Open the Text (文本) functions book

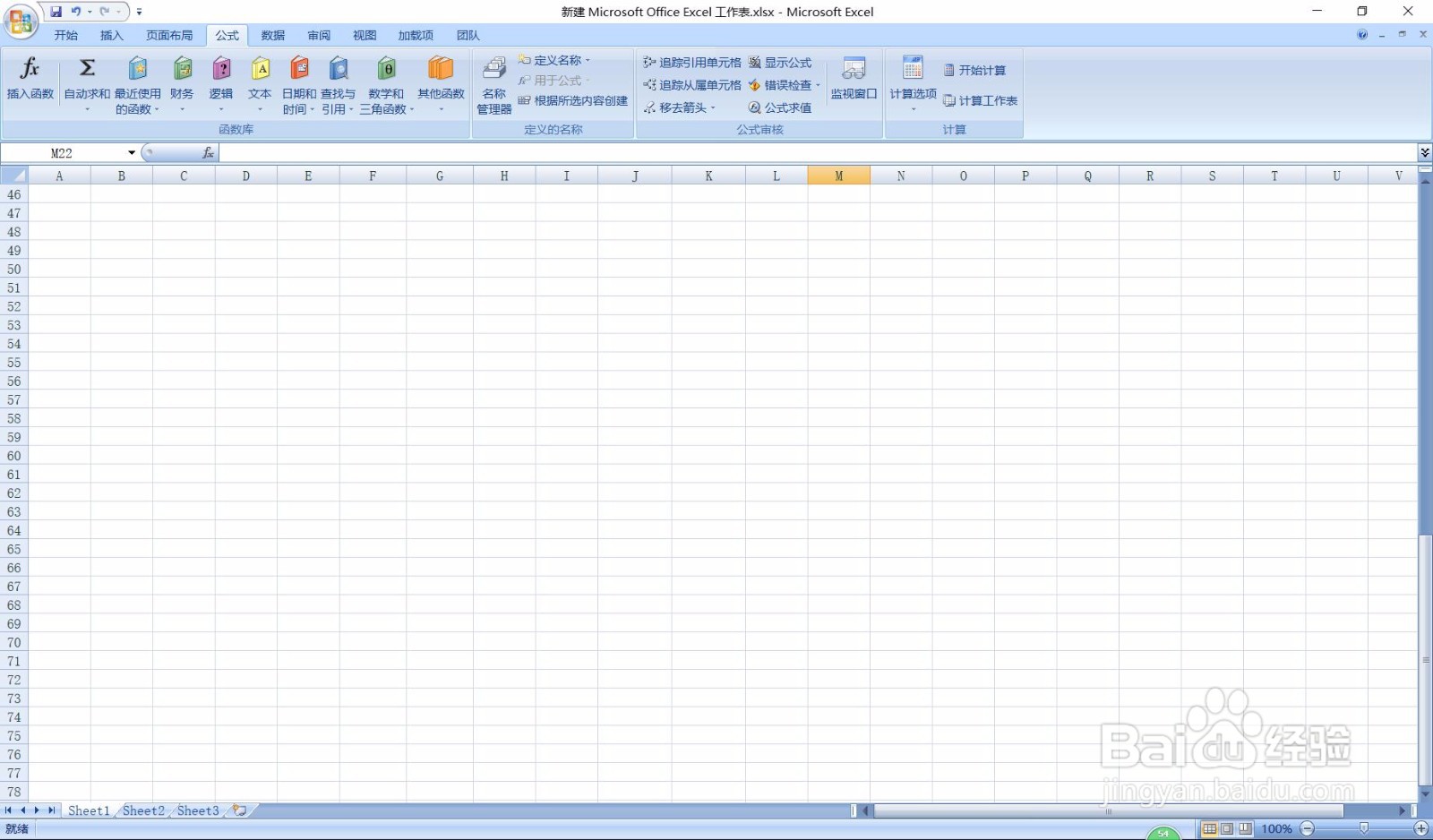coord(260,69)
